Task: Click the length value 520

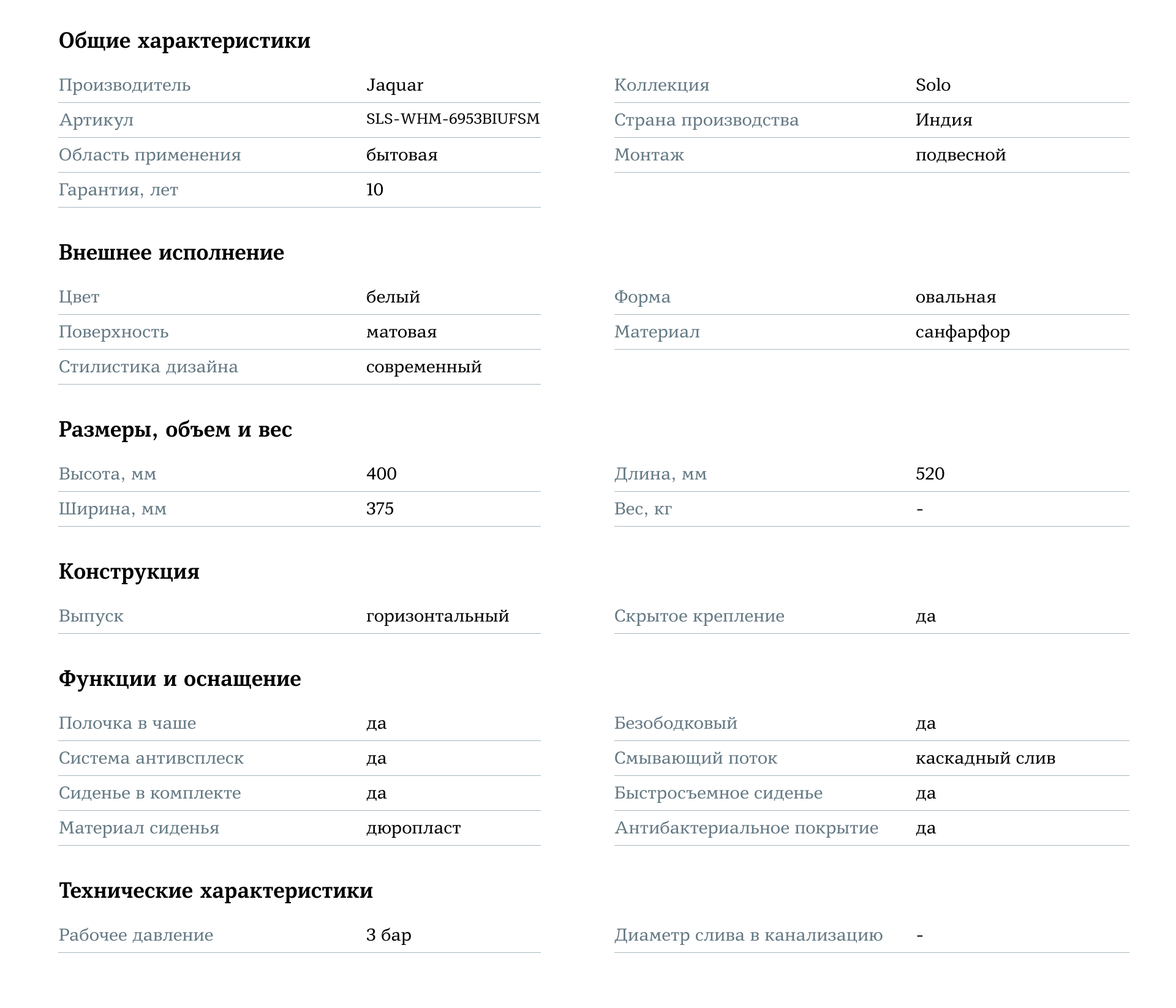Action: pyautogui.click(x=930, y=474)
